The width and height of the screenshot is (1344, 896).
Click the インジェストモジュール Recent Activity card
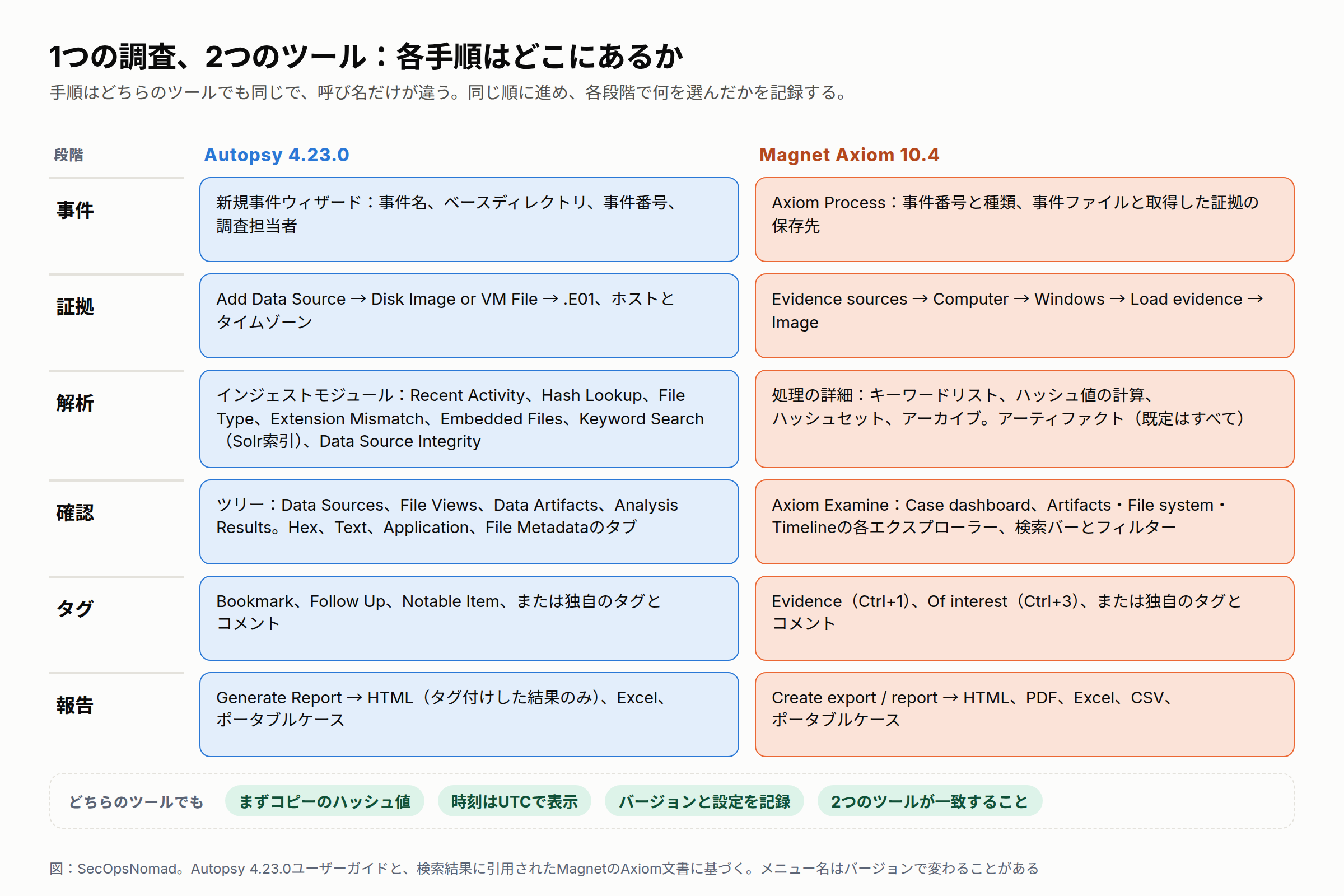click(469, 419)
